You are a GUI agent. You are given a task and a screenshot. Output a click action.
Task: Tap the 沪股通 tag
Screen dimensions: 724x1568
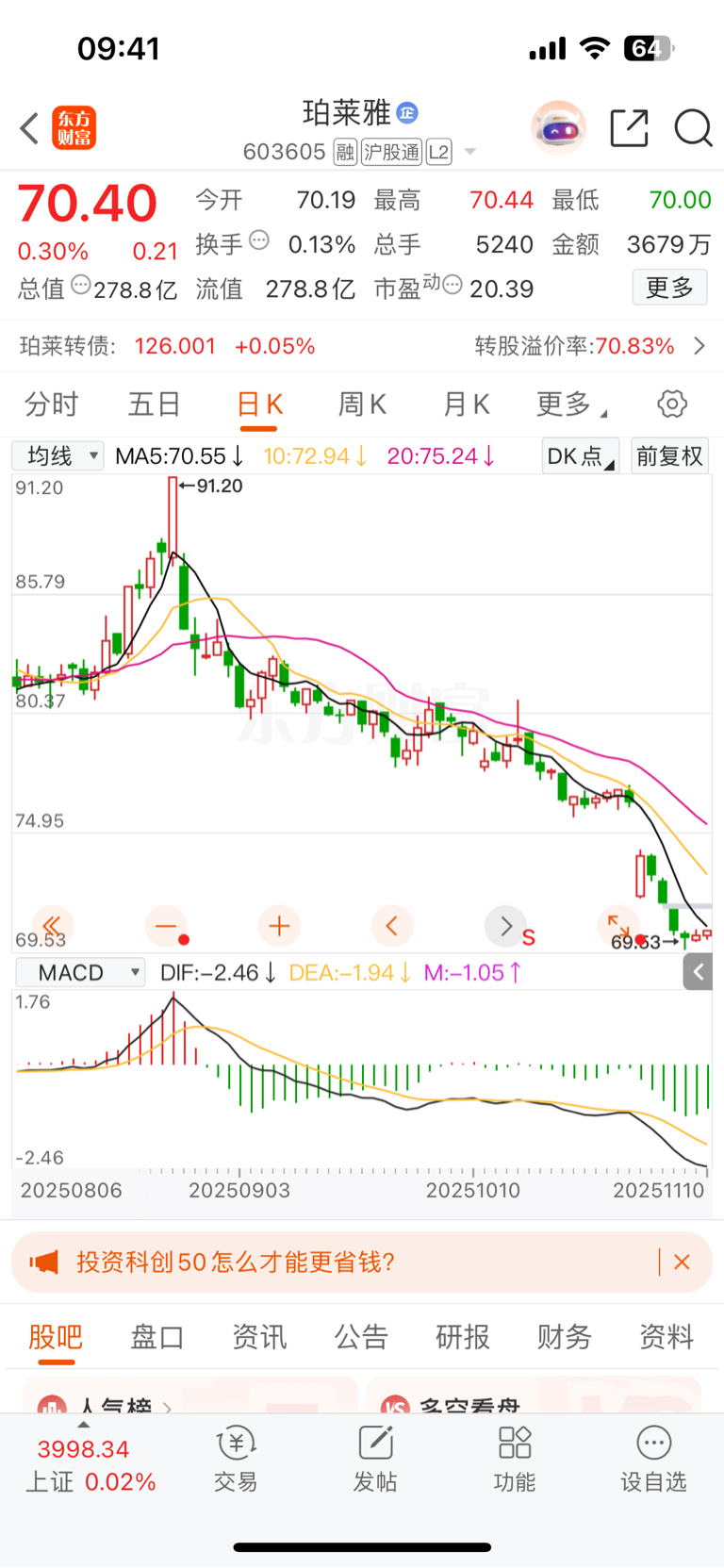[x=391, y=152]
